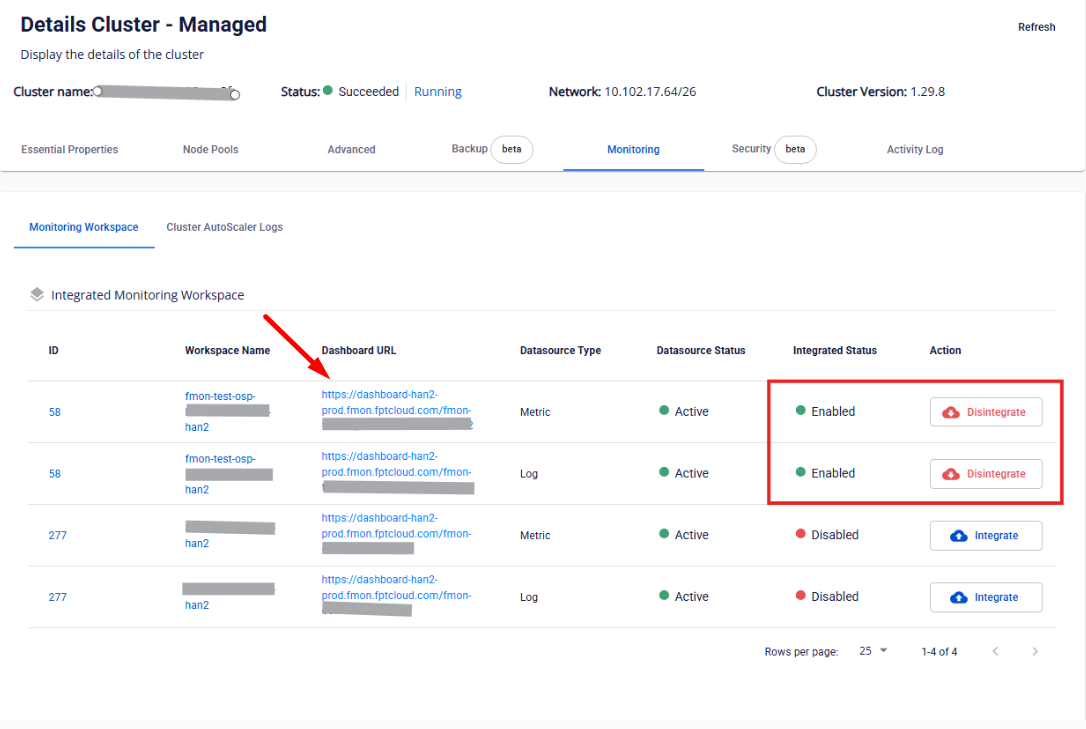Click the layers icon beside Integrated Monitoring Workspace
Image resolution: width=1086 pixels, height=729 pixels.
click(x=37, y=295)
